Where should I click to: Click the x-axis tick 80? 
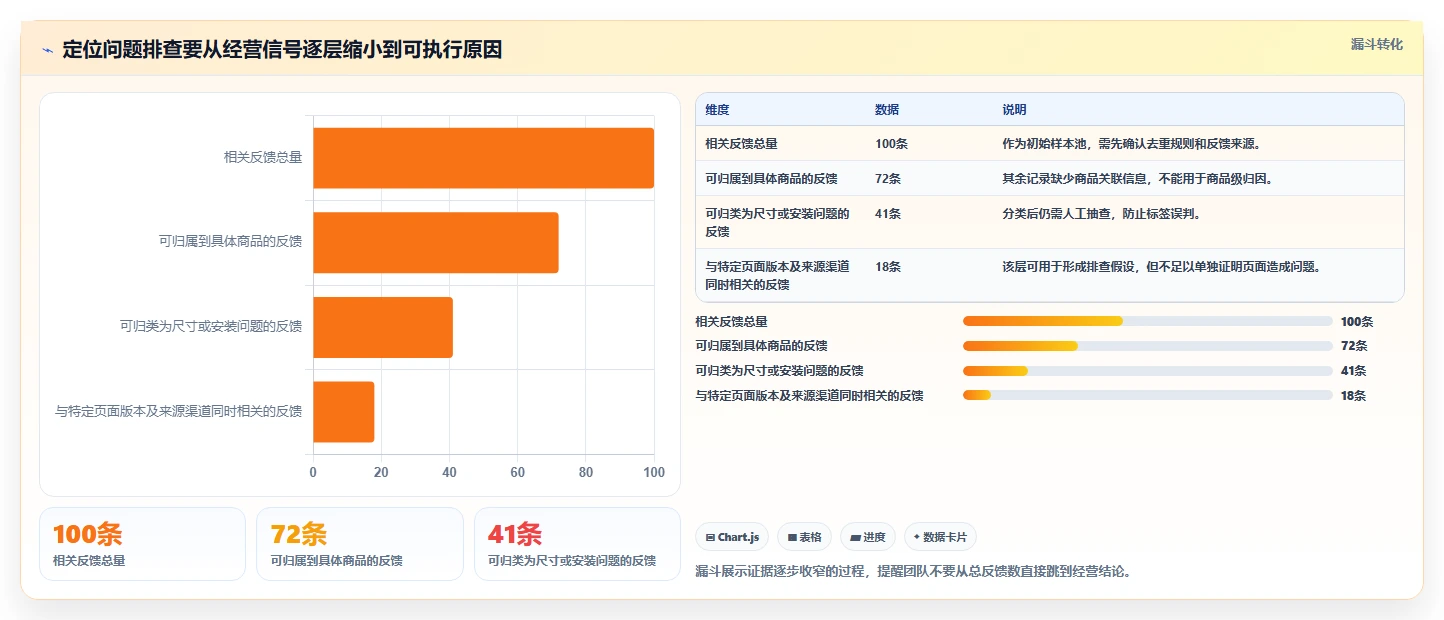coord(586,473)
